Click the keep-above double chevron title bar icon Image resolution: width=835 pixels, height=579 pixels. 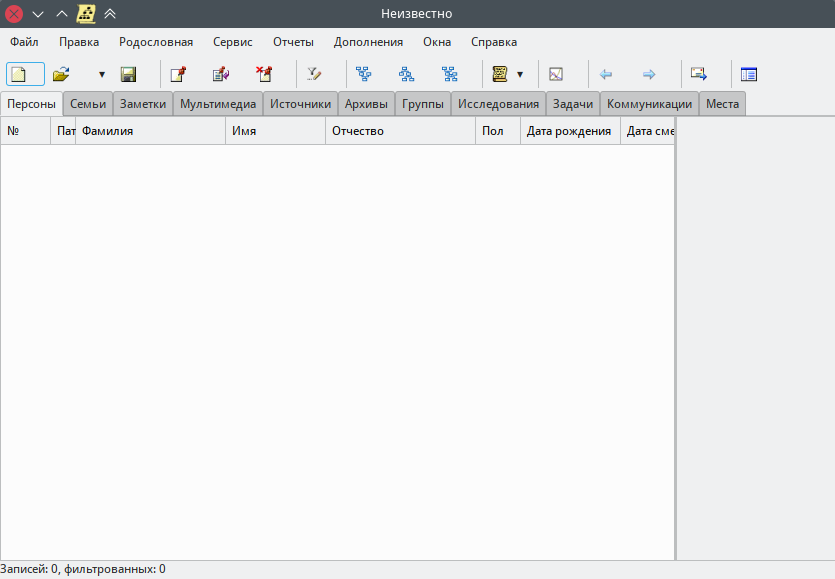click(110, 14)
